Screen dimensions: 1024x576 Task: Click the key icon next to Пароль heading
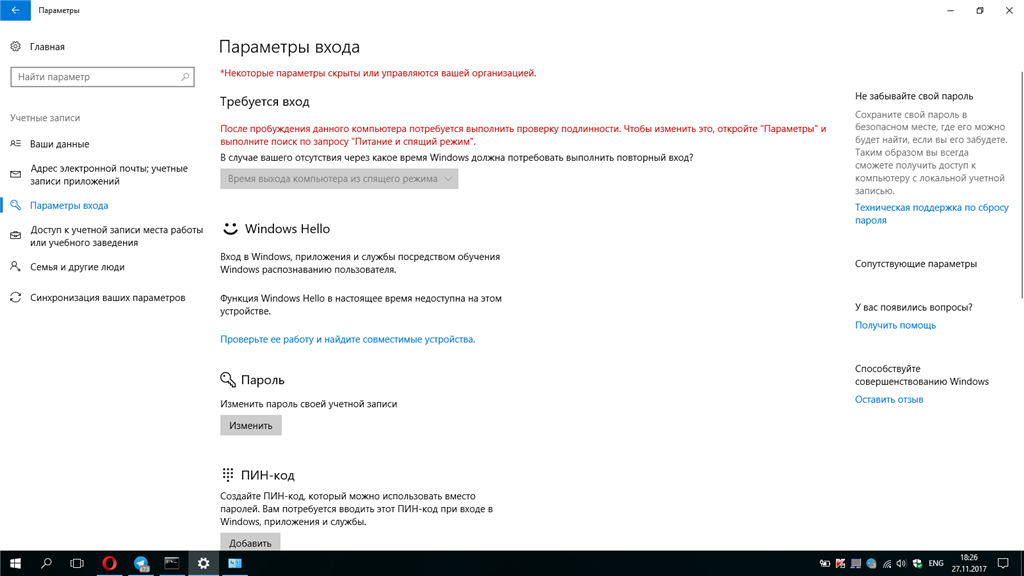point(227,379)
